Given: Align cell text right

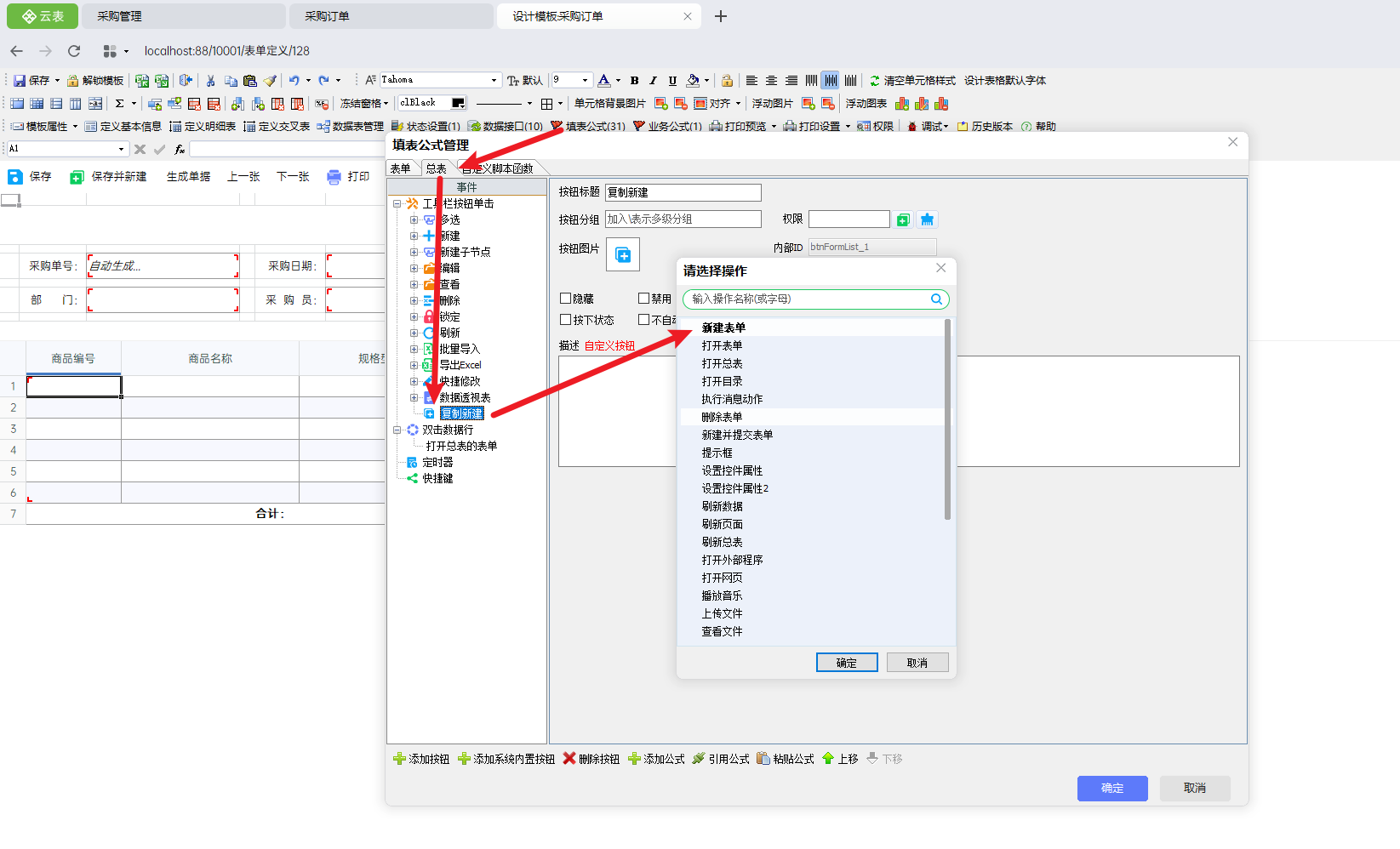Looking at the screenshot, I should click(791, 81).
